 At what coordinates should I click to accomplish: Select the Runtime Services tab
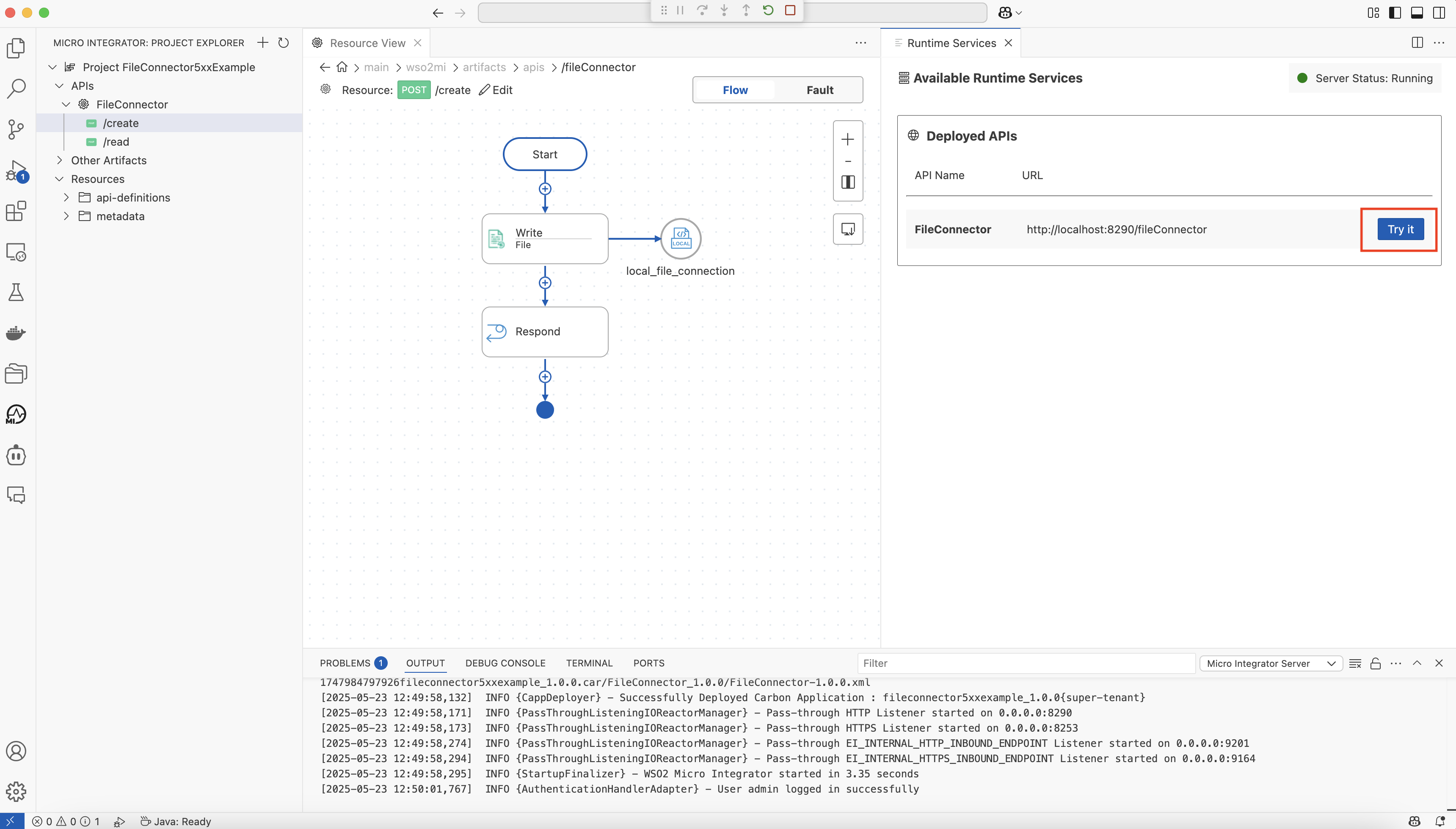tap(951, 43)
